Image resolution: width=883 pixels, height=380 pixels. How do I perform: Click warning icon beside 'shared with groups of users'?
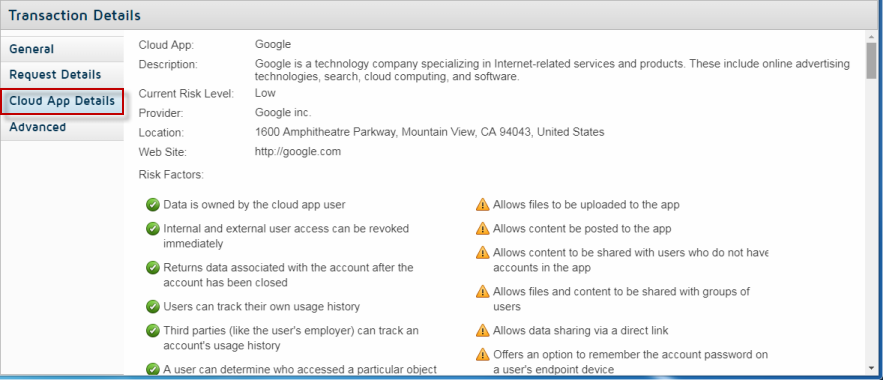point(483,292)
